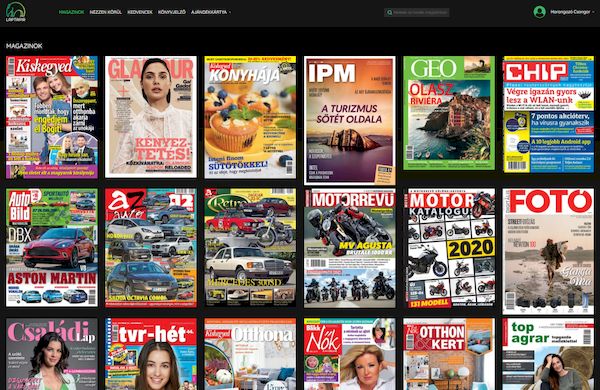Screen dimensions: 600x390
Task: Expand the user account name dropdown
Action: [x=572, y=12]
